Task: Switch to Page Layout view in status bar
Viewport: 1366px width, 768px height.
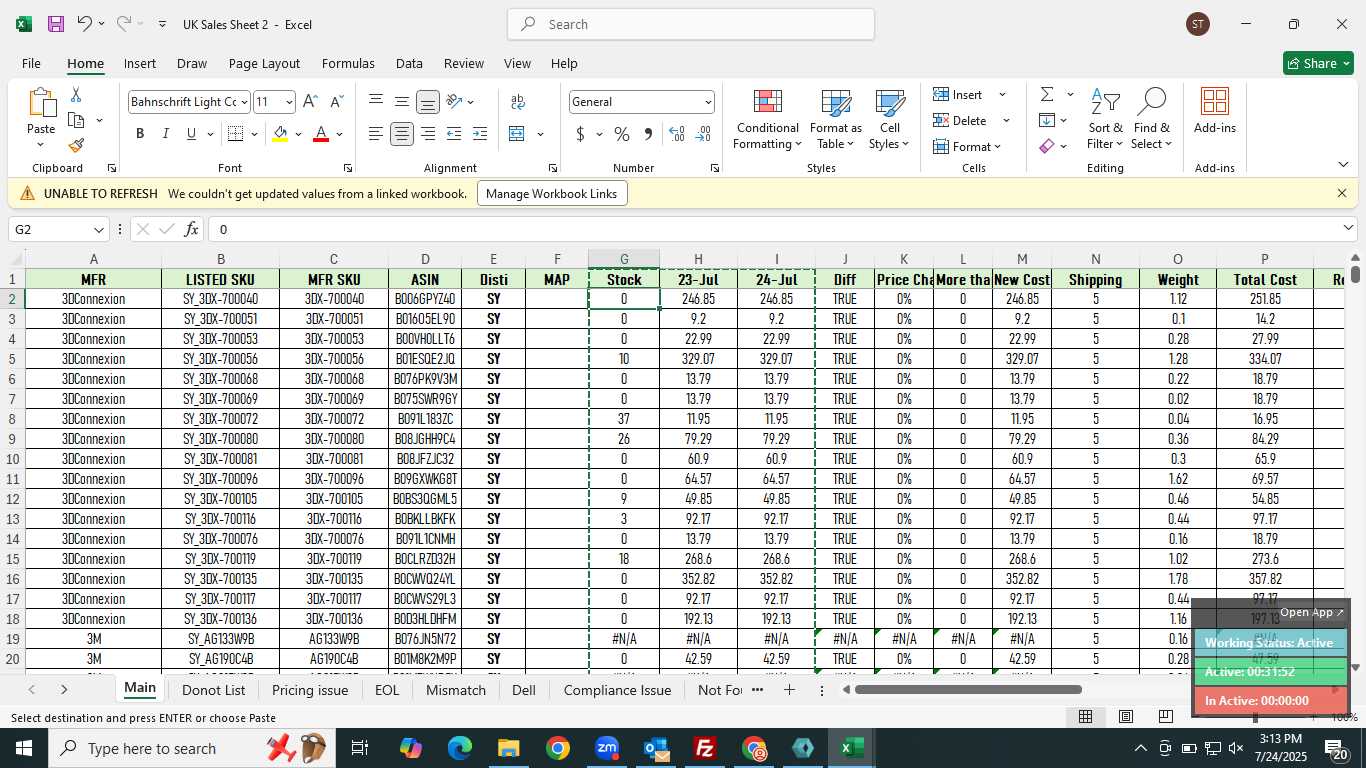Action: pyautogui.click(x=1126, y=716)
